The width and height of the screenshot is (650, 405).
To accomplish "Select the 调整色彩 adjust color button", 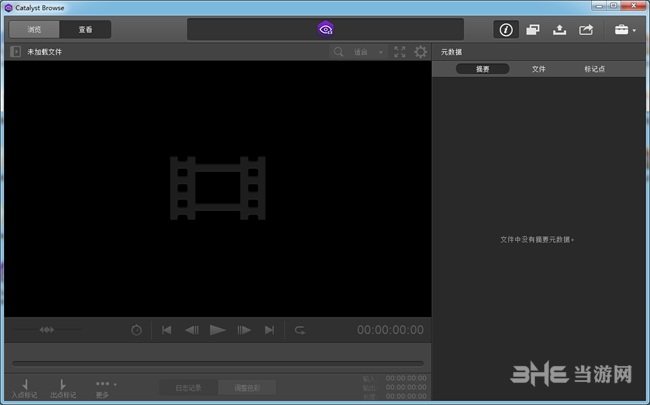I will 247,388.
